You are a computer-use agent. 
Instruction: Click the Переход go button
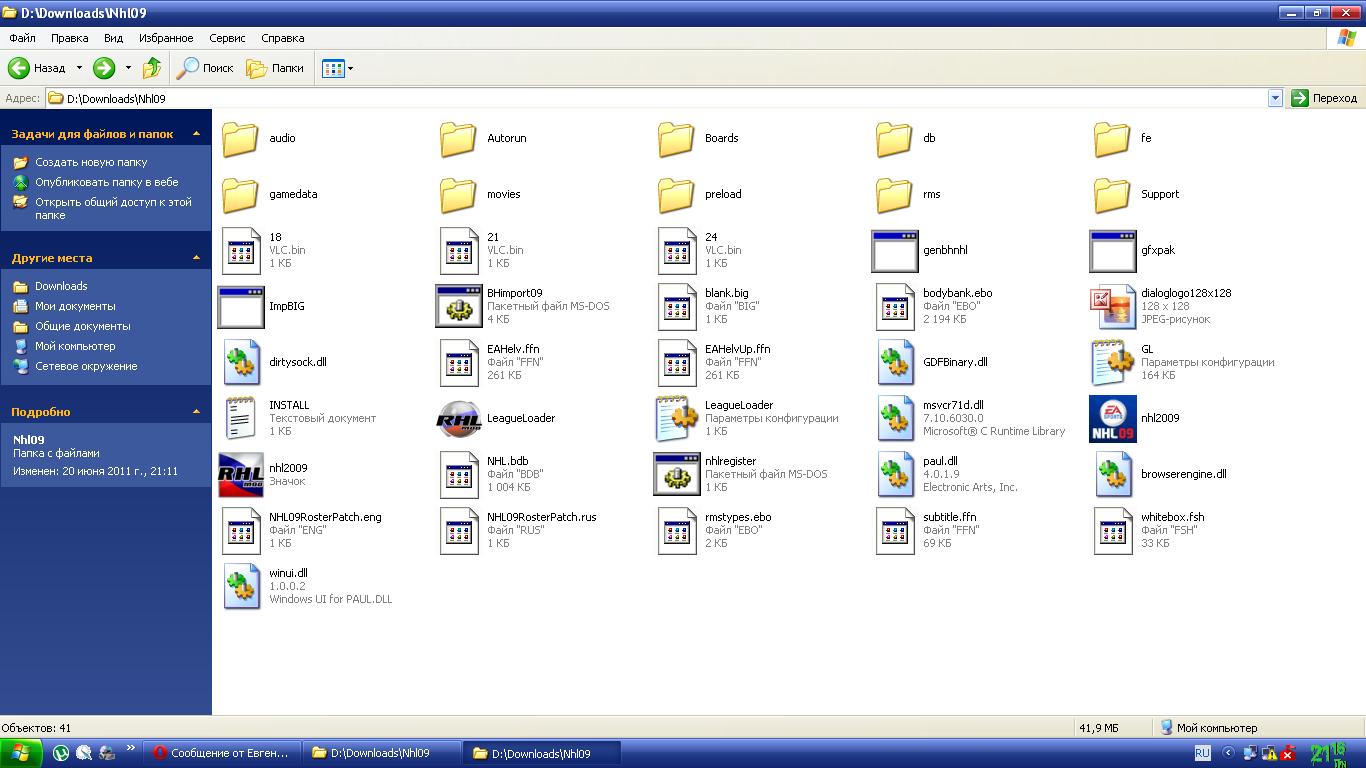coord(1325,98)
